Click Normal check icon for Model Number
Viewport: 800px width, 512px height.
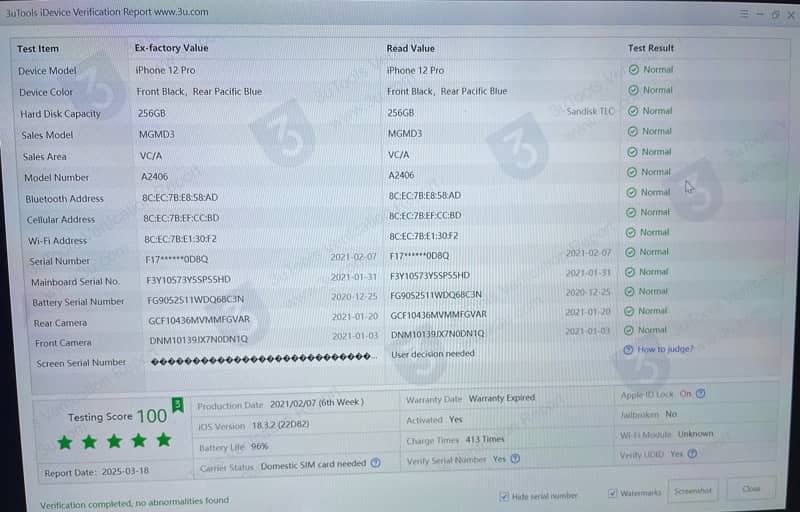click(x=632, y=172)
